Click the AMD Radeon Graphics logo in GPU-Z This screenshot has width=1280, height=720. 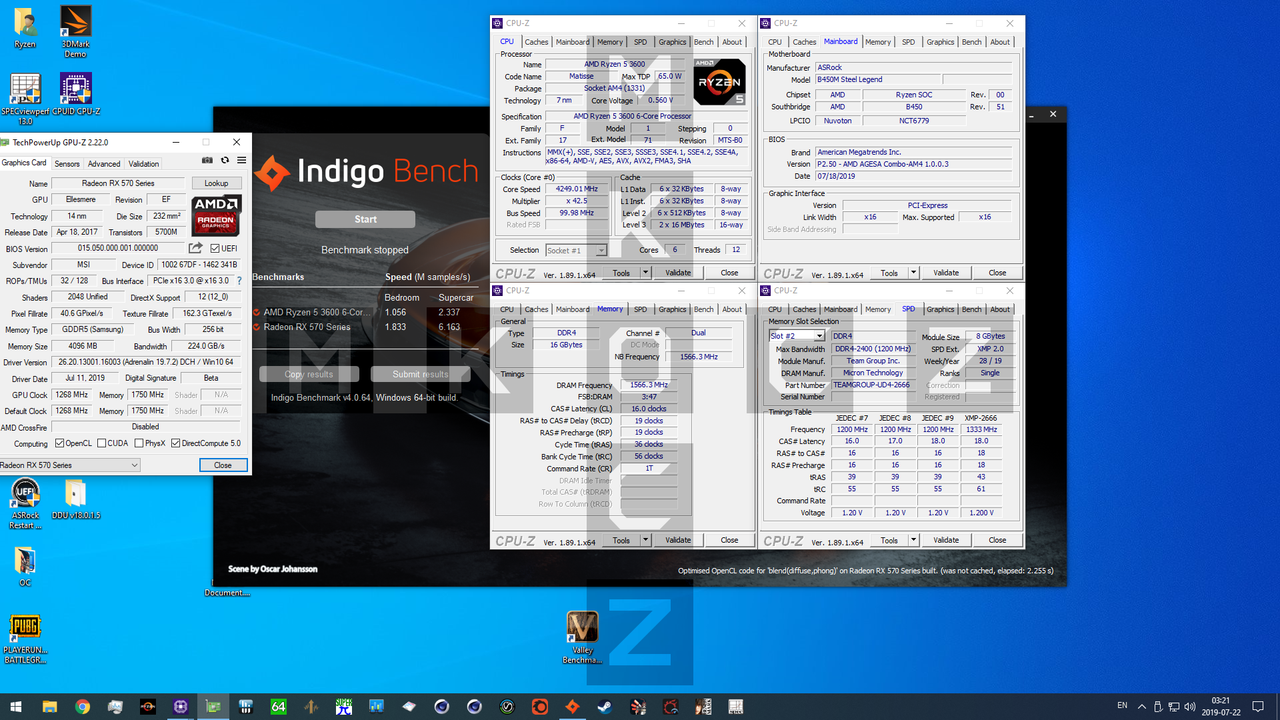point(216,214)
